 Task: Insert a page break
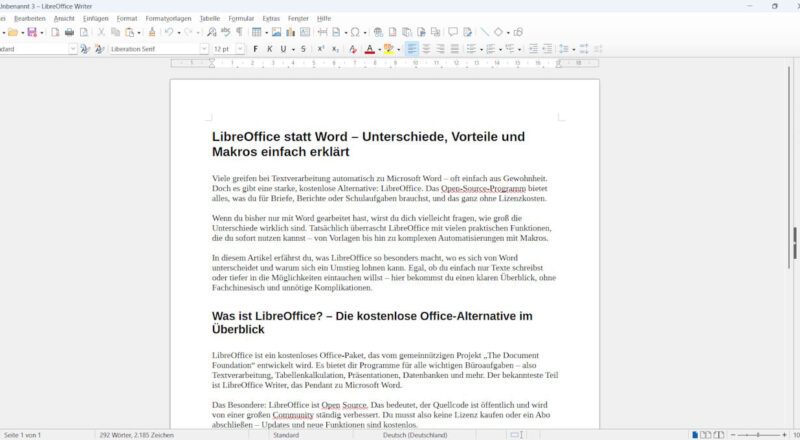[322, 32]
